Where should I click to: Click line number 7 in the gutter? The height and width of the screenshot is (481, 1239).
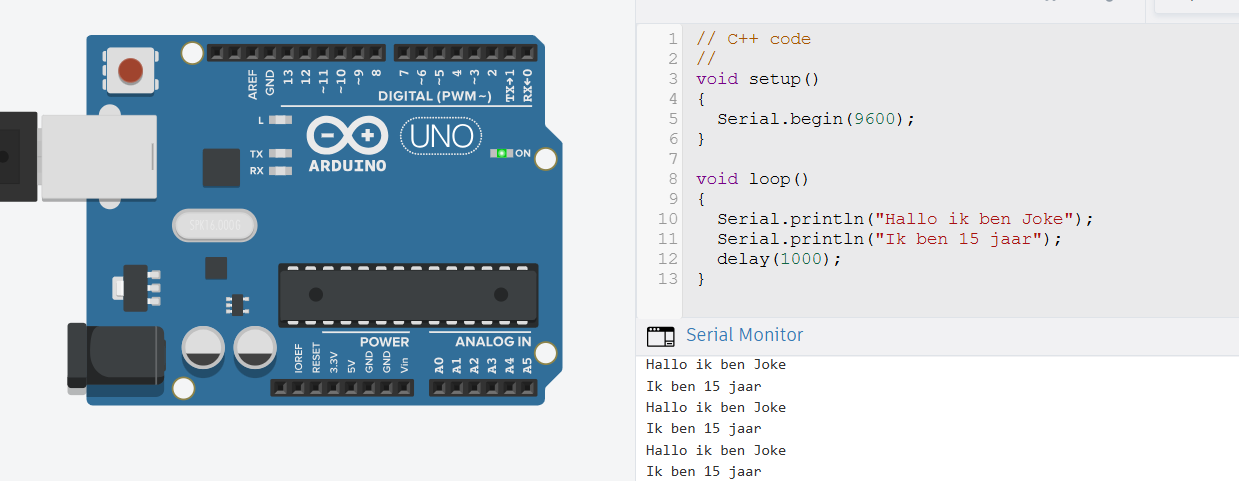click(673, 159)
